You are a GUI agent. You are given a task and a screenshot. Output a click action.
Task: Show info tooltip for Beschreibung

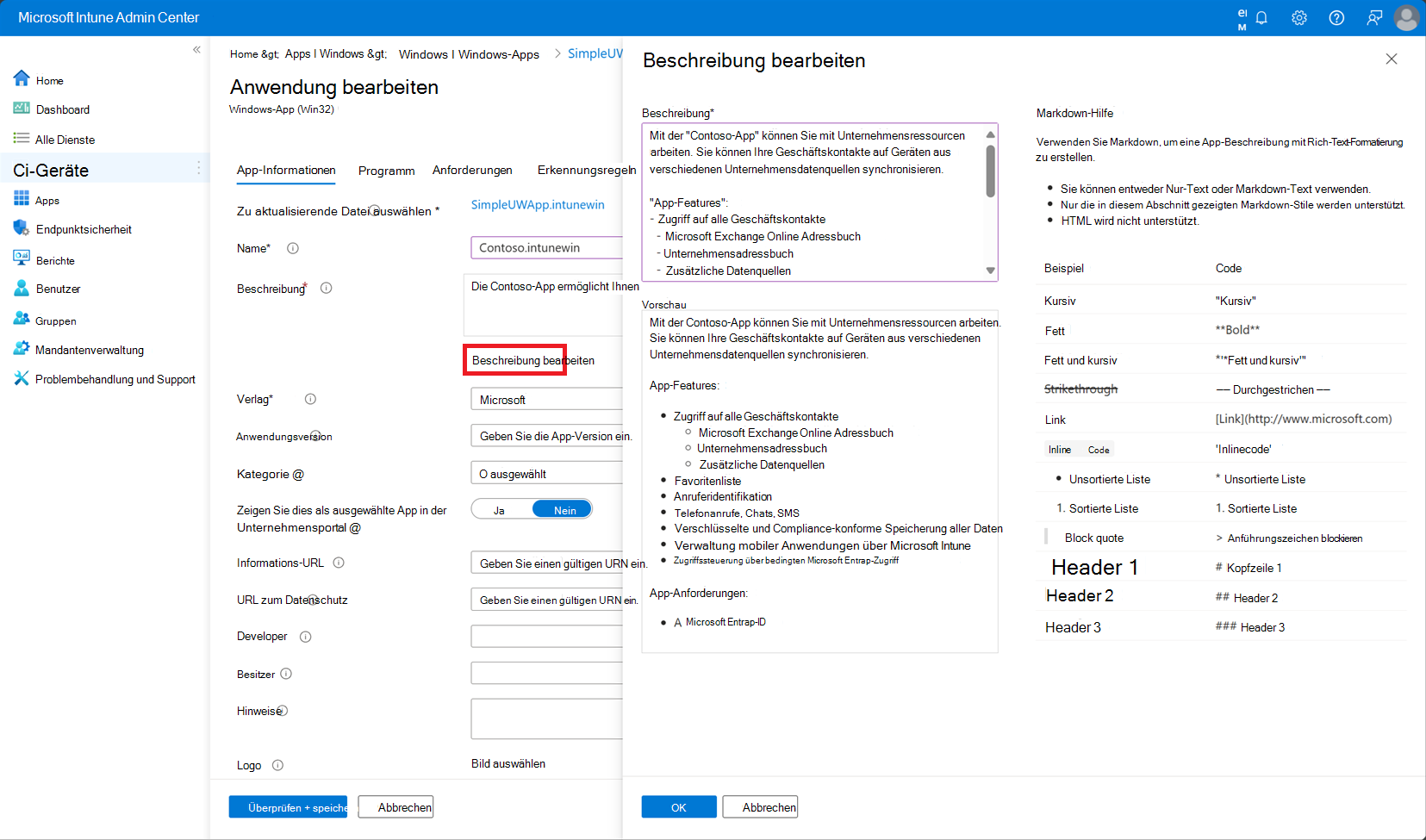click(327, 289)
